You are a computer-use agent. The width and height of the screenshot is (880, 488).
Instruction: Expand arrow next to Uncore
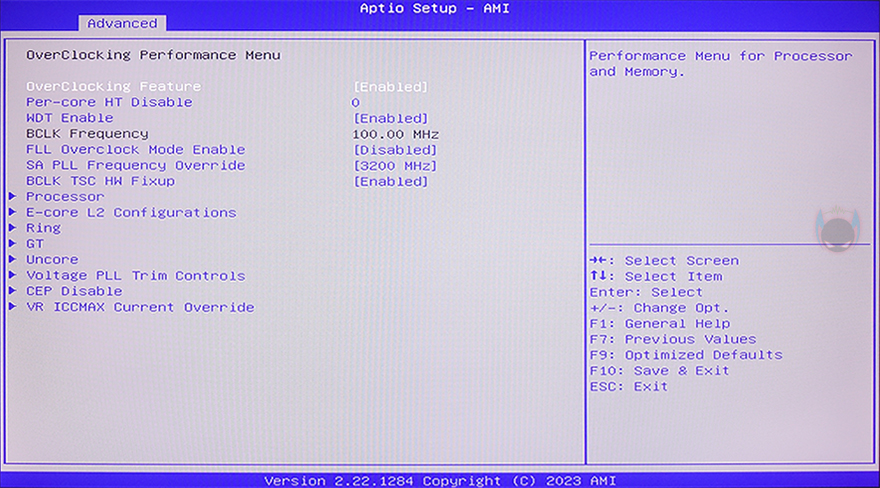click(x=12, y=259)
